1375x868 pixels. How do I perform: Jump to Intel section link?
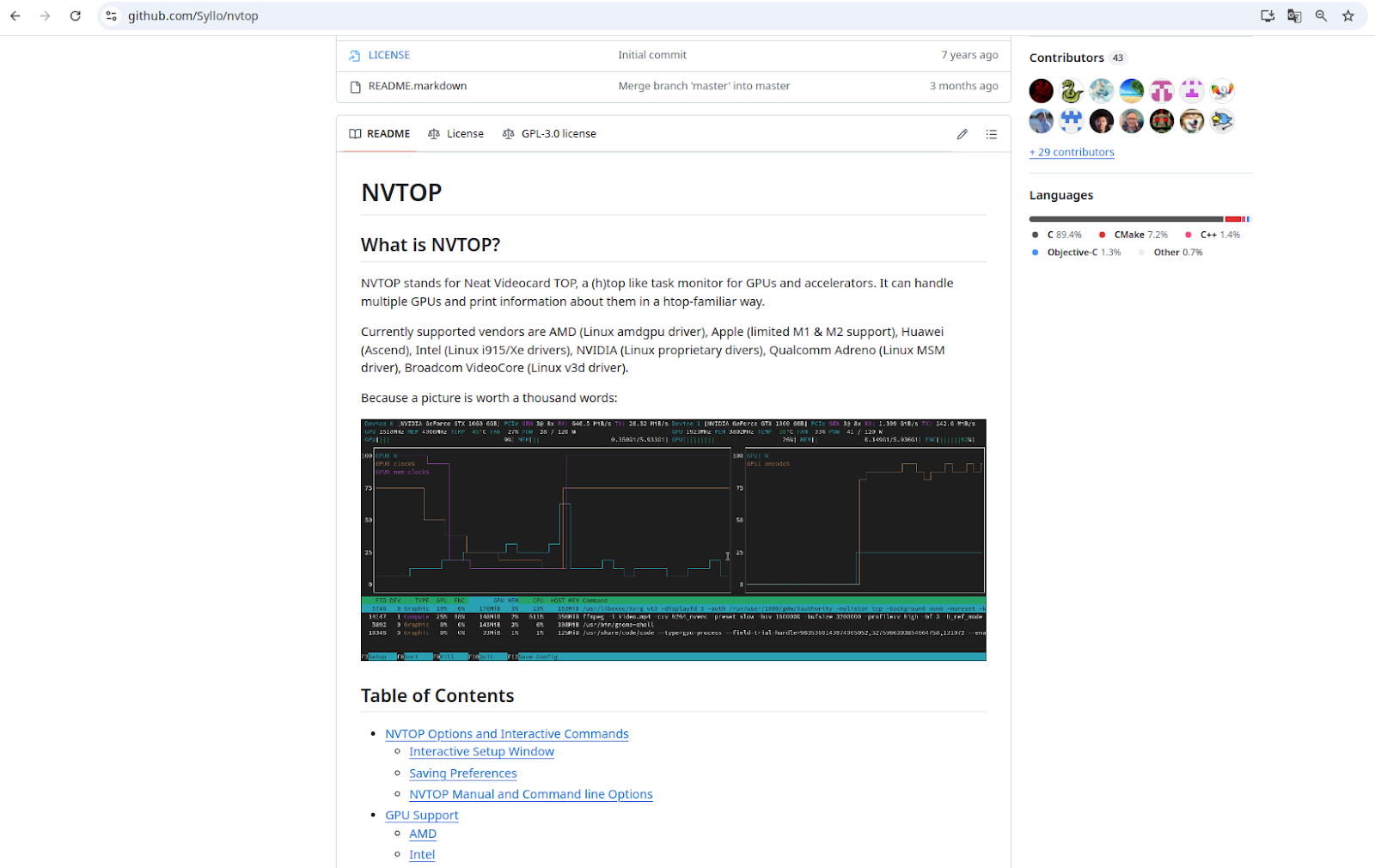pos(422,855)
